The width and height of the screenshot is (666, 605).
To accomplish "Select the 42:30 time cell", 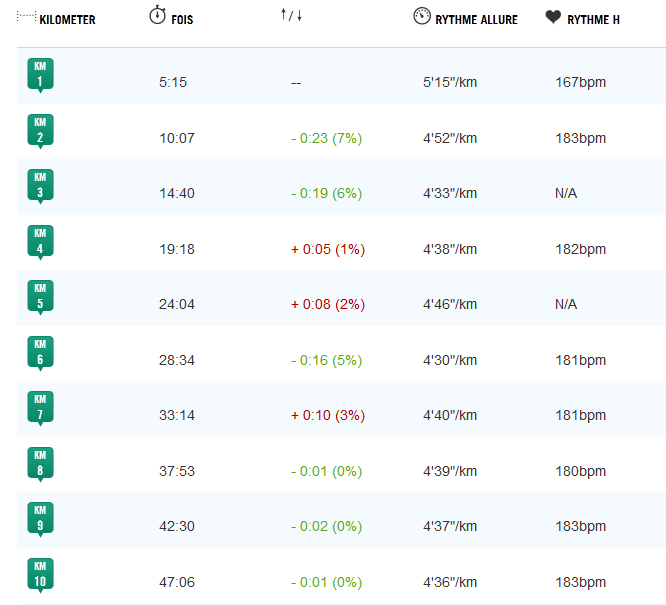I will click(x=177, y=526).
